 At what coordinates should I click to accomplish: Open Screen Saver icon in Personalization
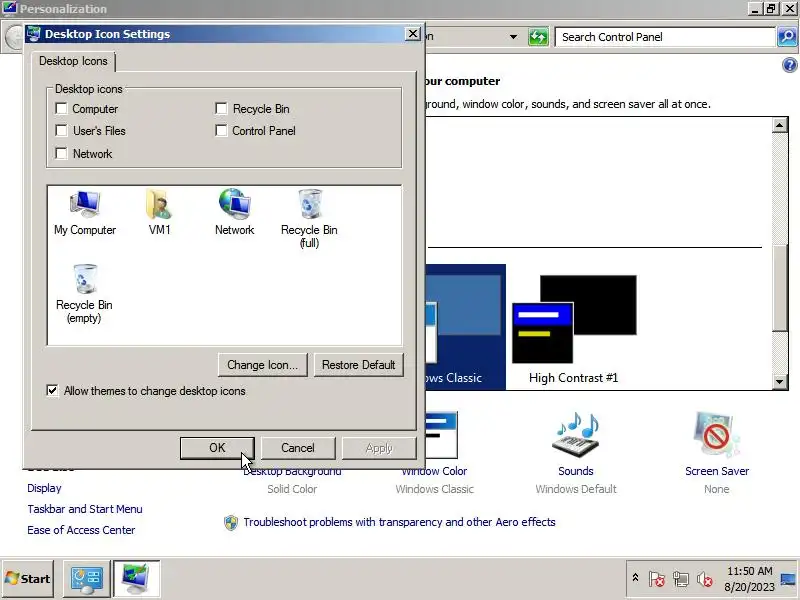(716, 435)
